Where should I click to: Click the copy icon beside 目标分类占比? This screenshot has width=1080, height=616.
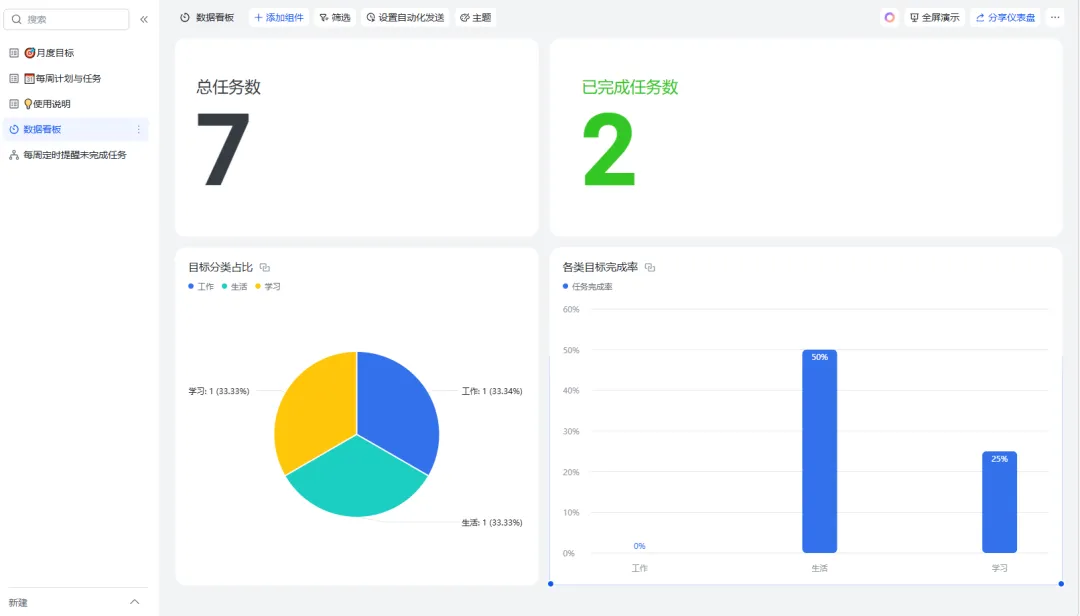coord(265,267)
